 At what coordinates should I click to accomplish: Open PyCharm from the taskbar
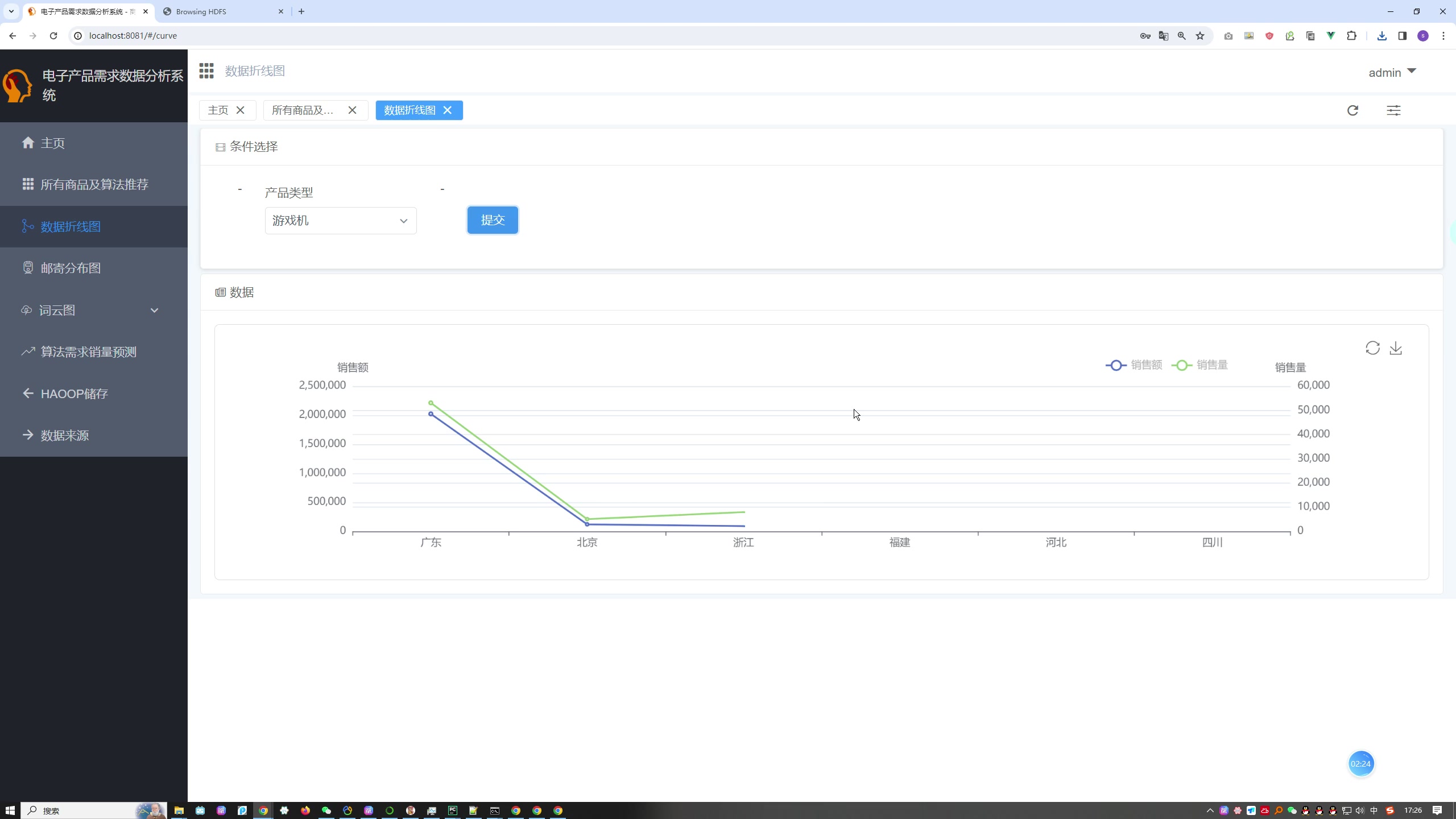pyautogui.click(x=453, y=810)
